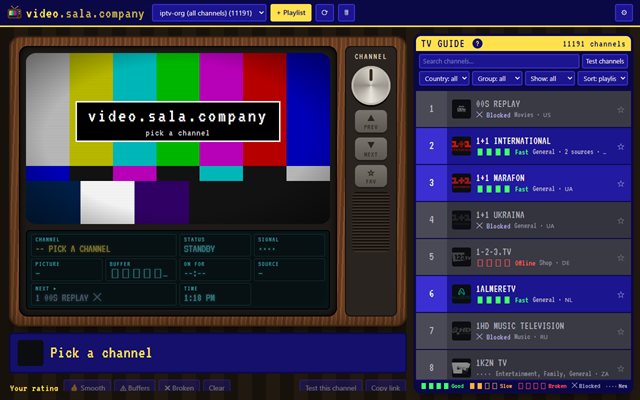Screen dimensions: 640x400
Task: Favorite the 1ALMERETV channel star
Action: pos(620,295)
